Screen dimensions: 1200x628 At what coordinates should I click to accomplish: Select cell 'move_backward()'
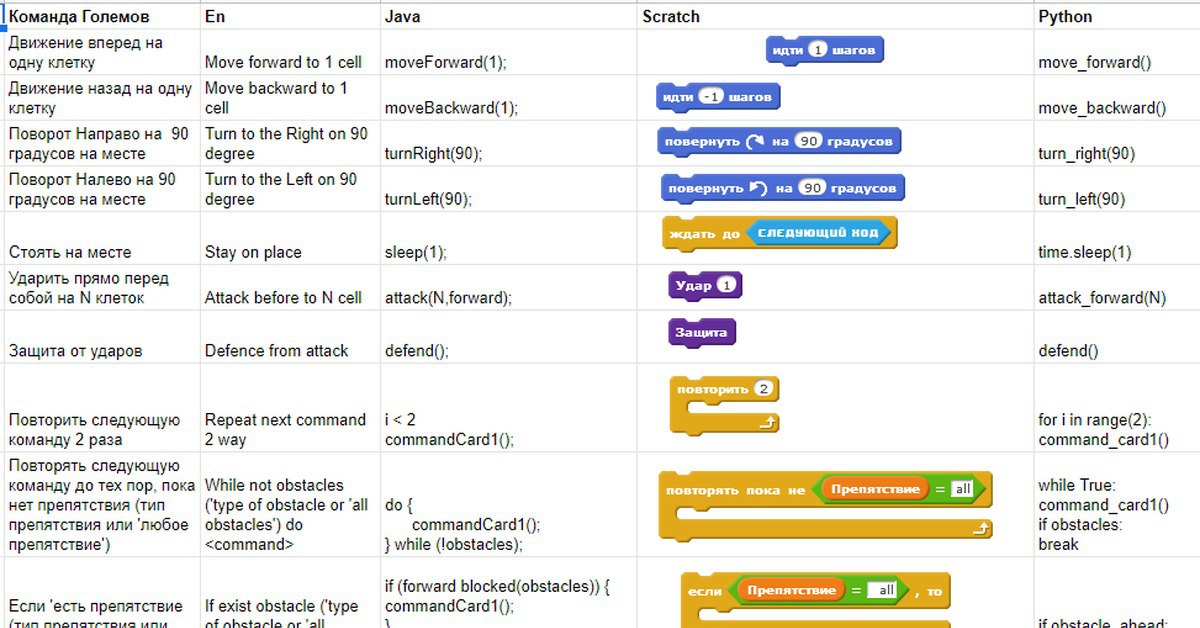(1117, 98)
